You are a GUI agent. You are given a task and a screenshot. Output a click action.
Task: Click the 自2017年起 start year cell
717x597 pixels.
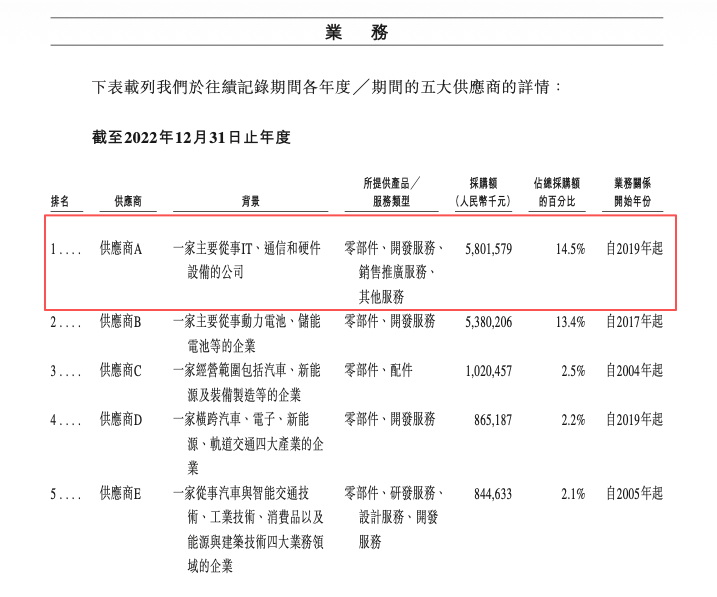tap(634, 322)
